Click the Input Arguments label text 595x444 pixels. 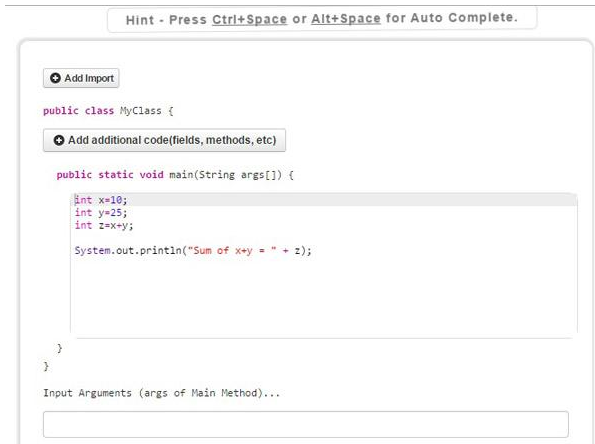[162, 393]
